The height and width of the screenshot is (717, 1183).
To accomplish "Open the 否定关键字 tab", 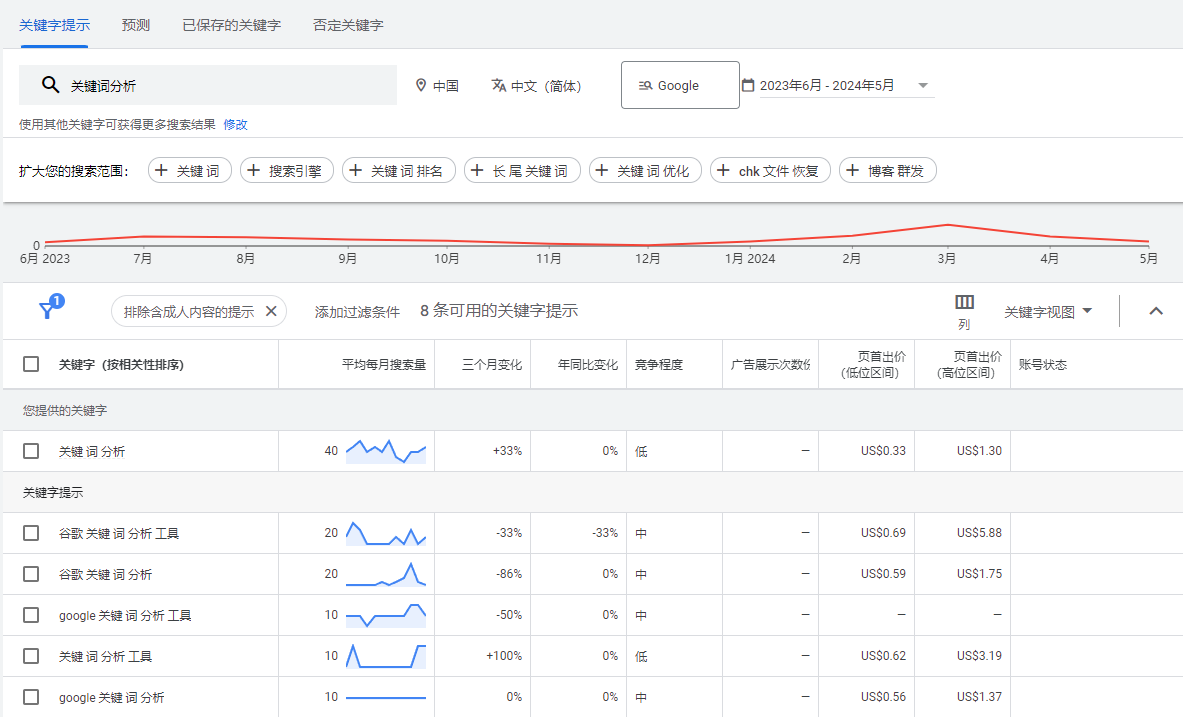I will [349, 25].
